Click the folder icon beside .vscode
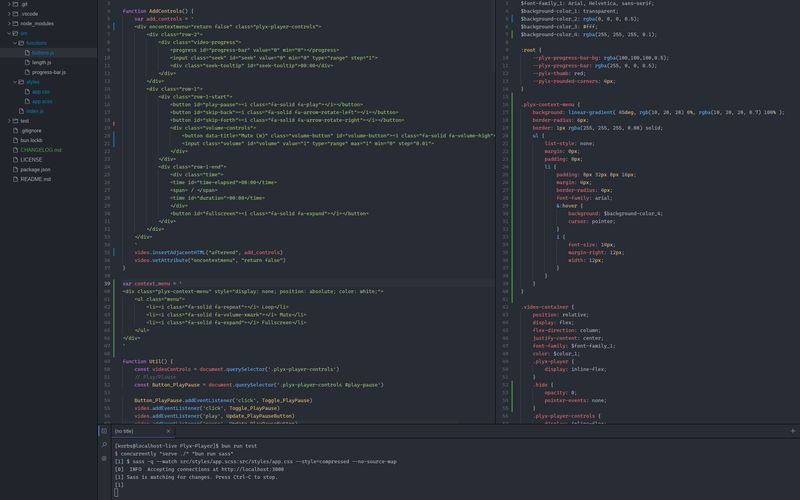 click(x=15, y=14)
